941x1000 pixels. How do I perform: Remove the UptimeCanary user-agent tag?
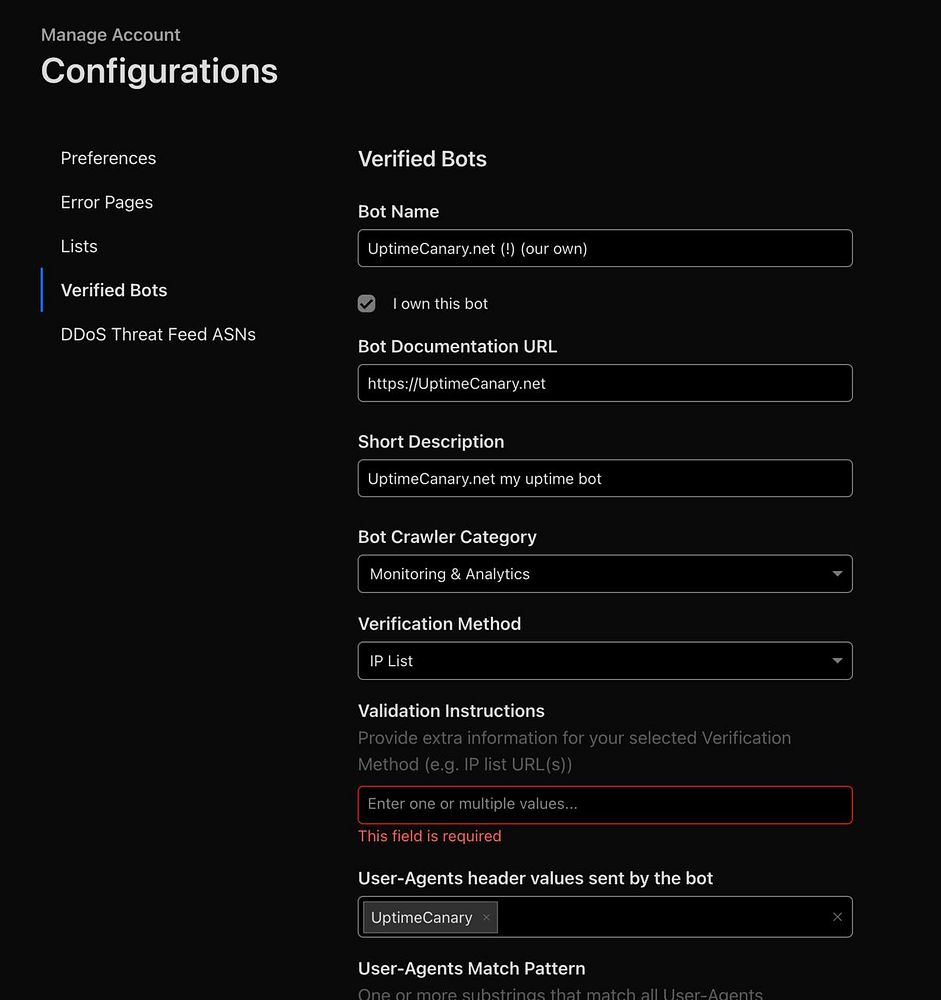click(x=486, y=918)
